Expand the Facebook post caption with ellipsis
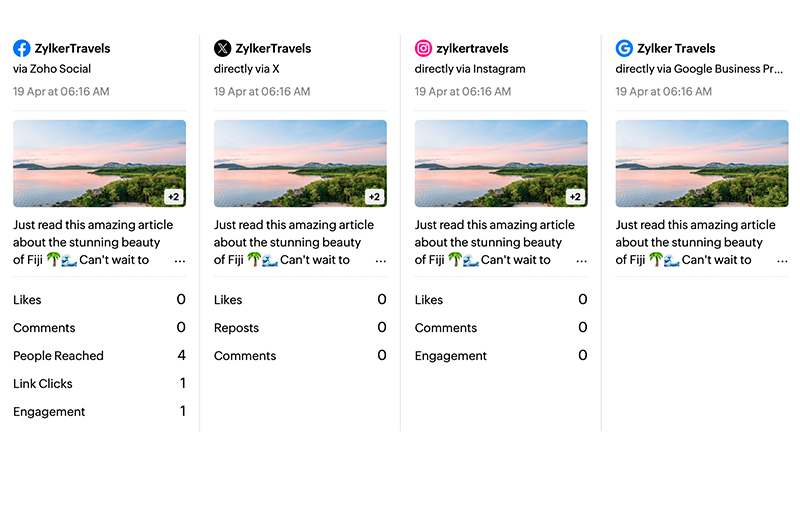800x520 pixels. tap(180, 261)
